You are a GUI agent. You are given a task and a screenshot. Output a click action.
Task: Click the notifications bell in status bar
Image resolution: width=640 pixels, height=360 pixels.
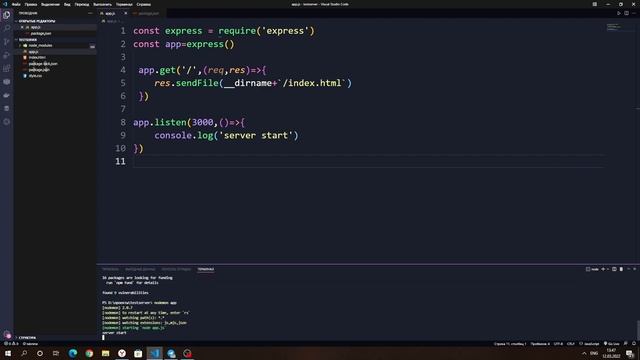click(634, 344)
